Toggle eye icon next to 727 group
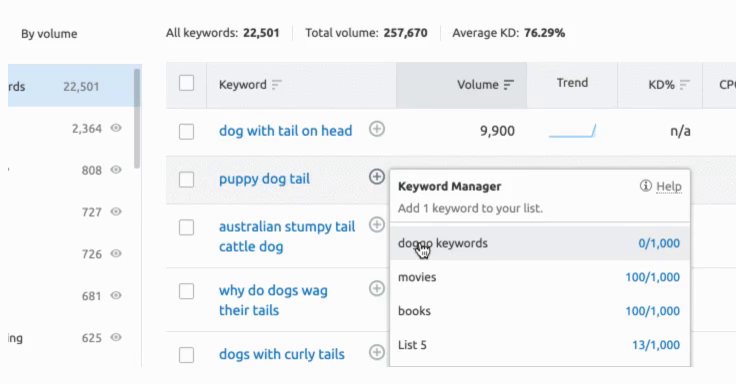The width and height of the screenshot is (736, 384). (x=116, y=212)
